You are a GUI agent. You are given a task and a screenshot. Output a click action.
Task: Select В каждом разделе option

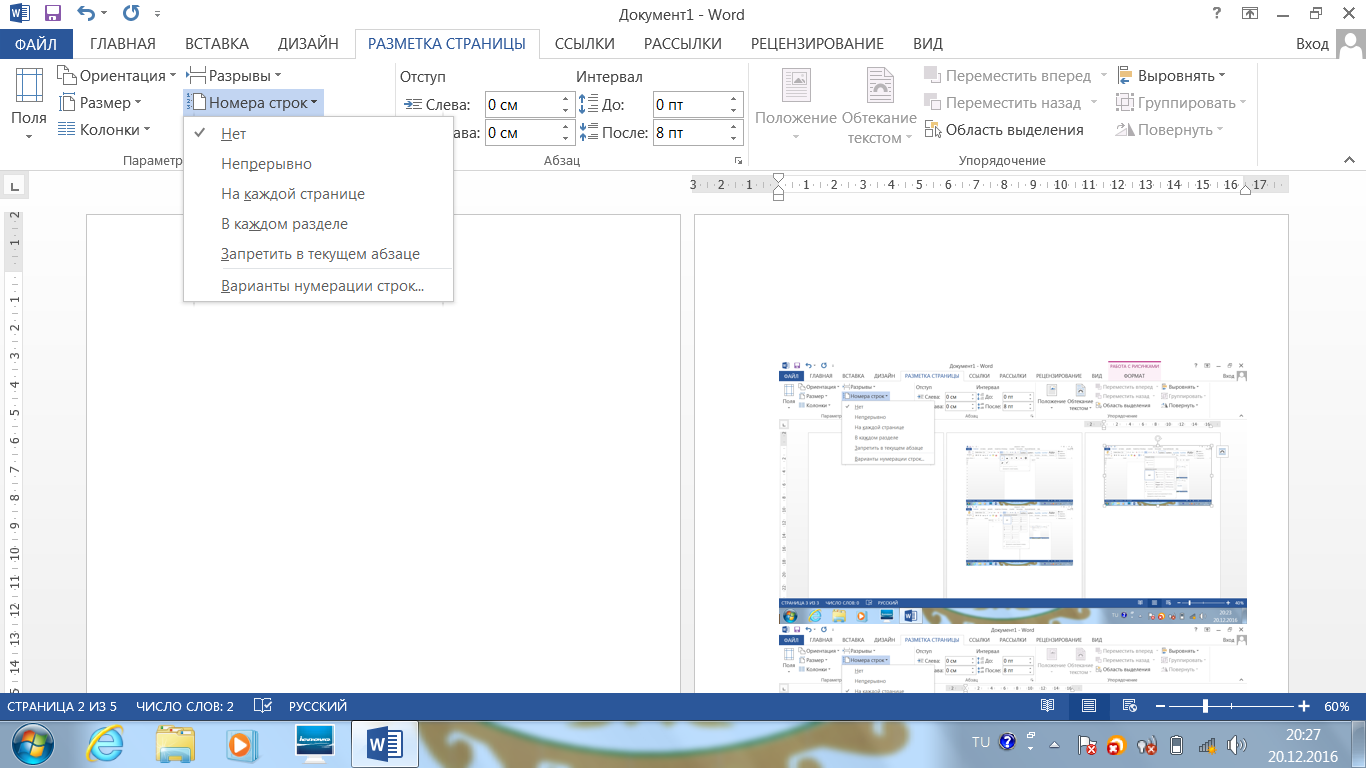pyautogui.click(x=318, y=224)
